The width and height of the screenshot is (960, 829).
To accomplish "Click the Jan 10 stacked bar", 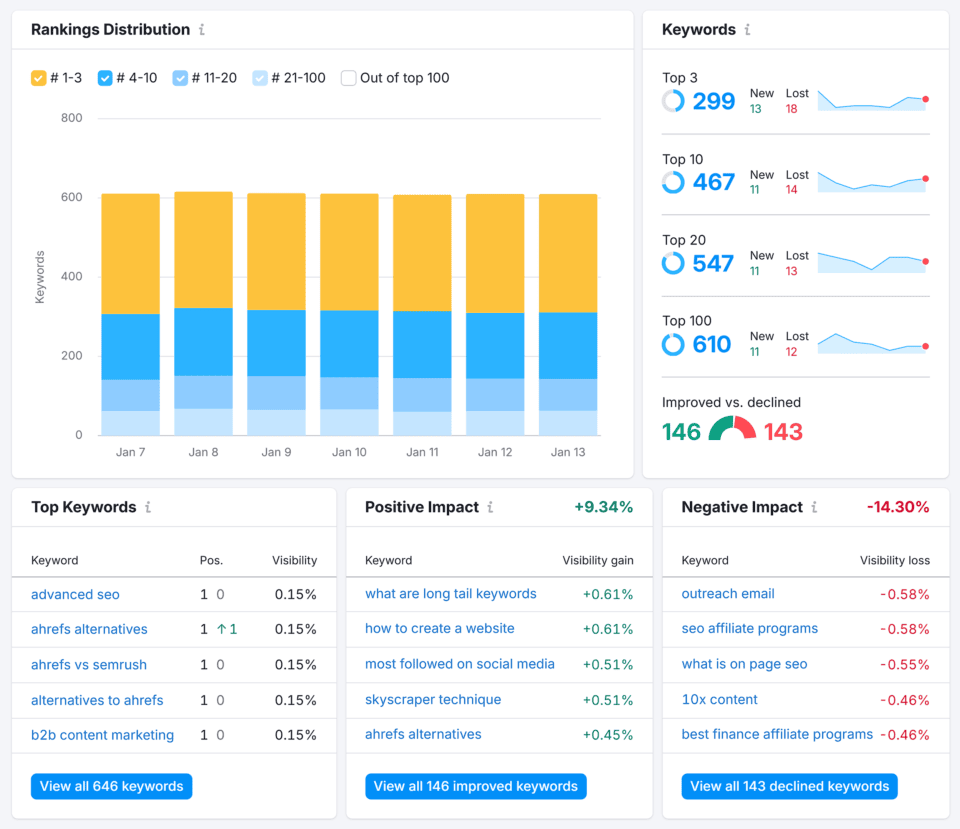I will pyautogui.click(x=349, y=314).
